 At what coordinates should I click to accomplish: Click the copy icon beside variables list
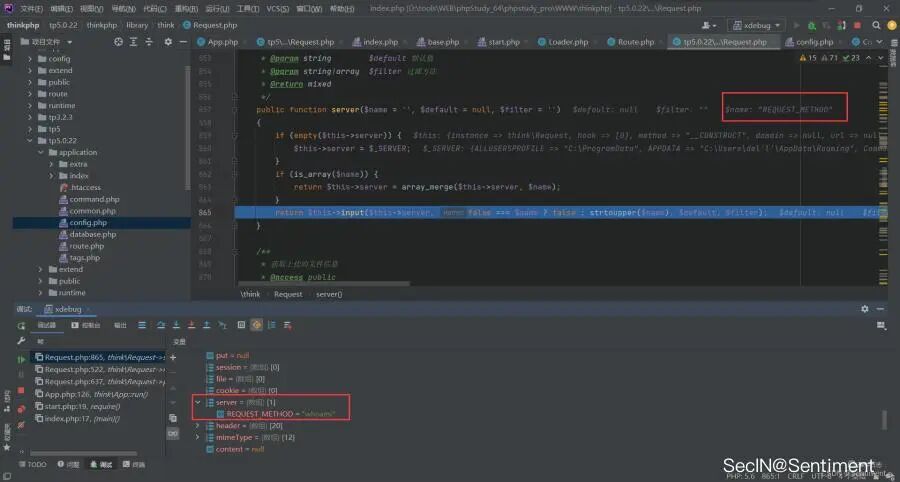coord(173,418)
